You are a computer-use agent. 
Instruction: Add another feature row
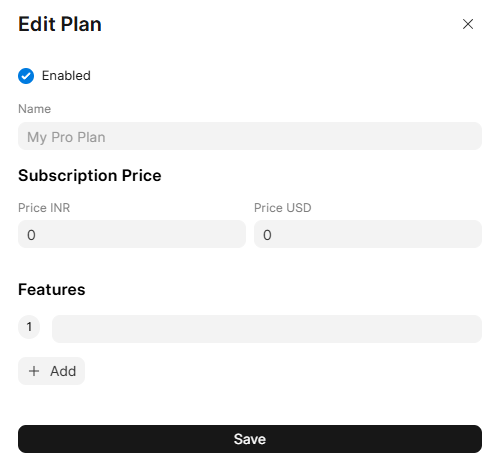click(x=51, y=371)
